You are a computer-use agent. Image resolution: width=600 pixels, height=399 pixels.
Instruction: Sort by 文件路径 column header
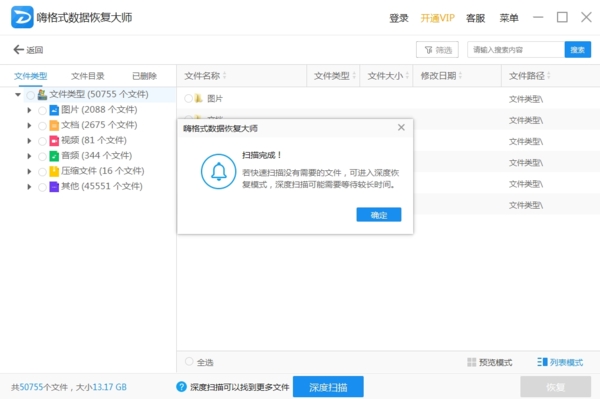coord(551,76)
